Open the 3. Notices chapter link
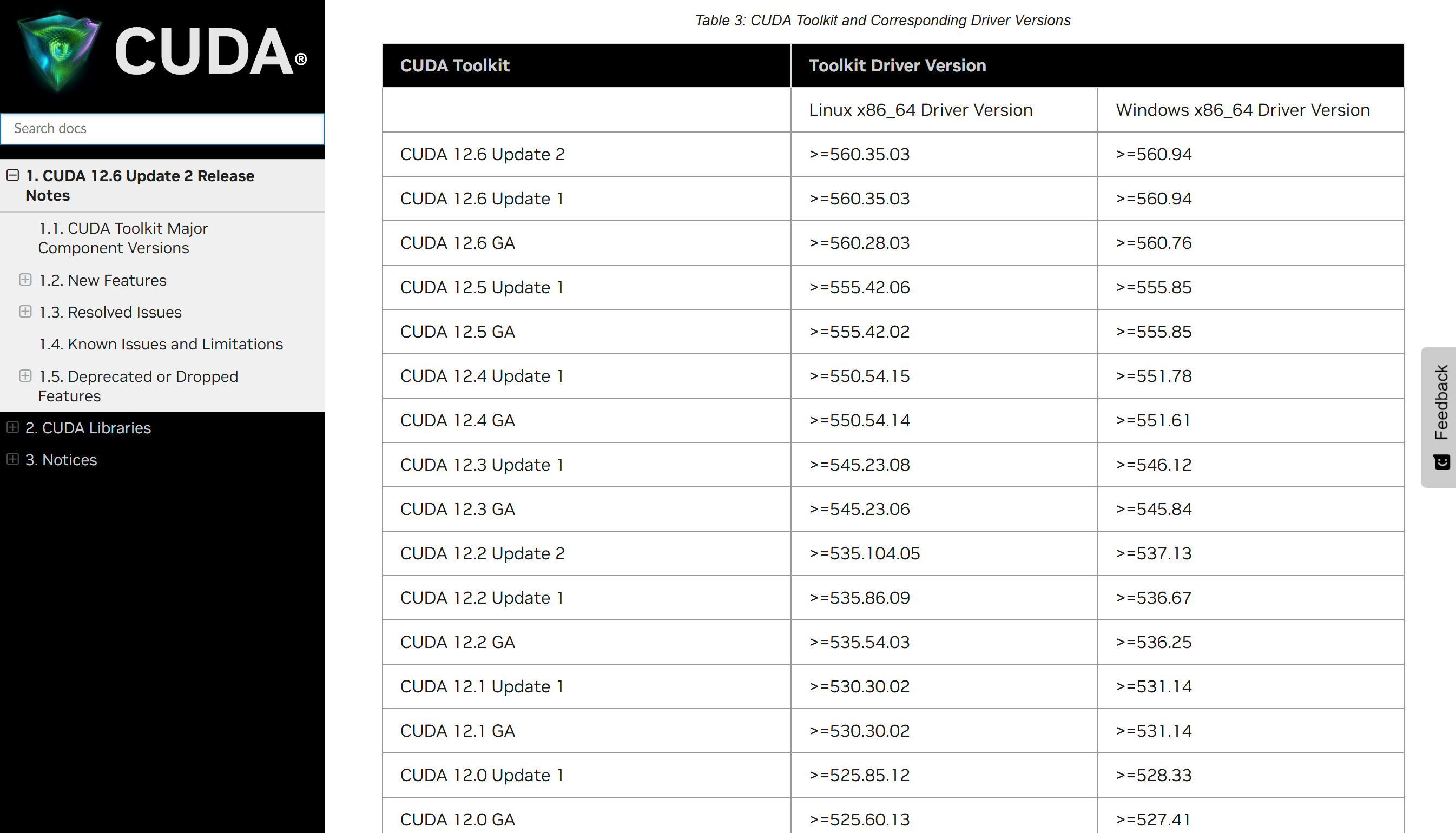 pos(61,460)
